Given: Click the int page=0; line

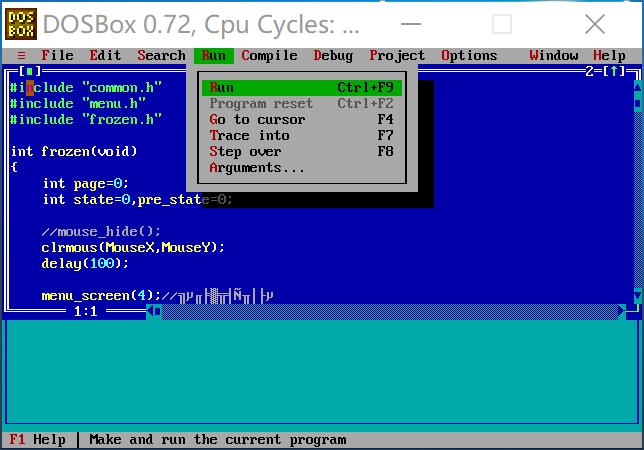Looking at the screenshot, I should coord(85,184).
